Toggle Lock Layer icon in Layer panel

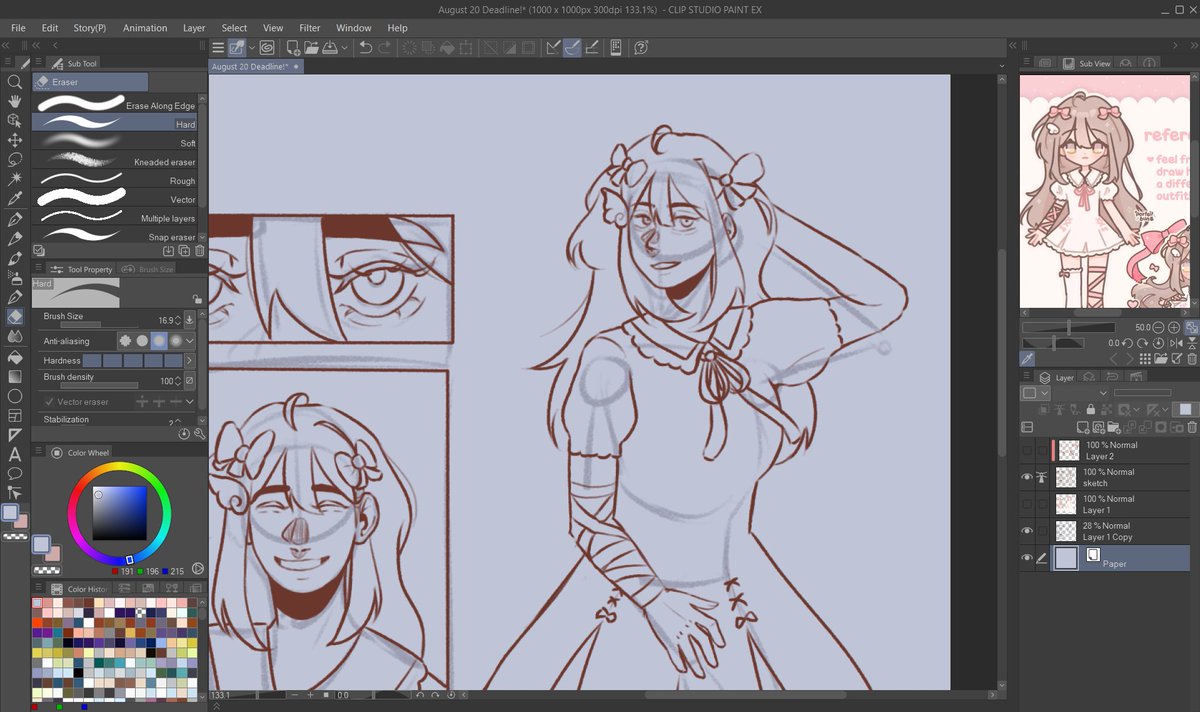(x=1089, y=409)
